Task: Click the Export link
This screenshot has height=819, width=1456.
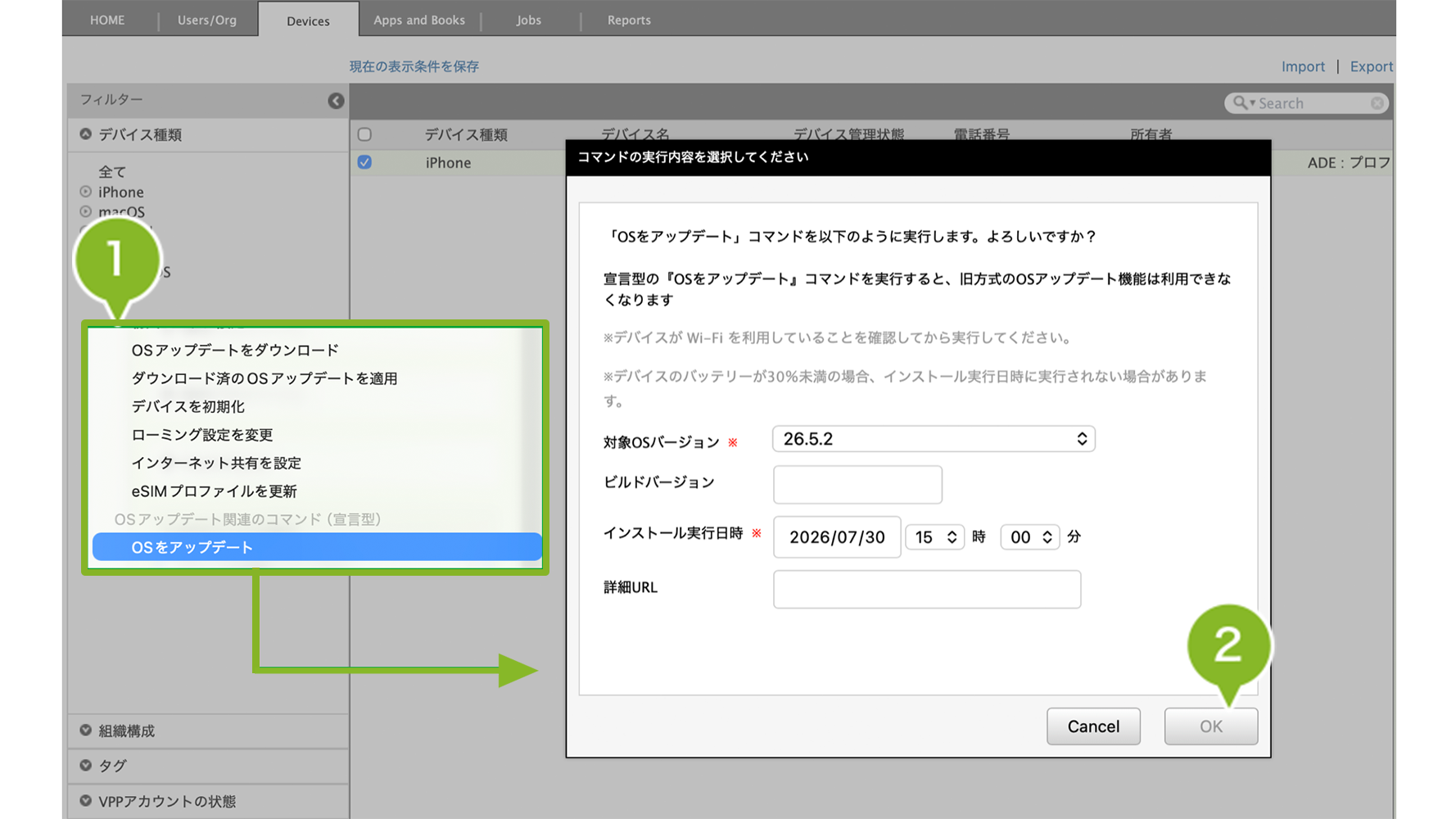Action: pyautogui.click(x=1372, y=66)
